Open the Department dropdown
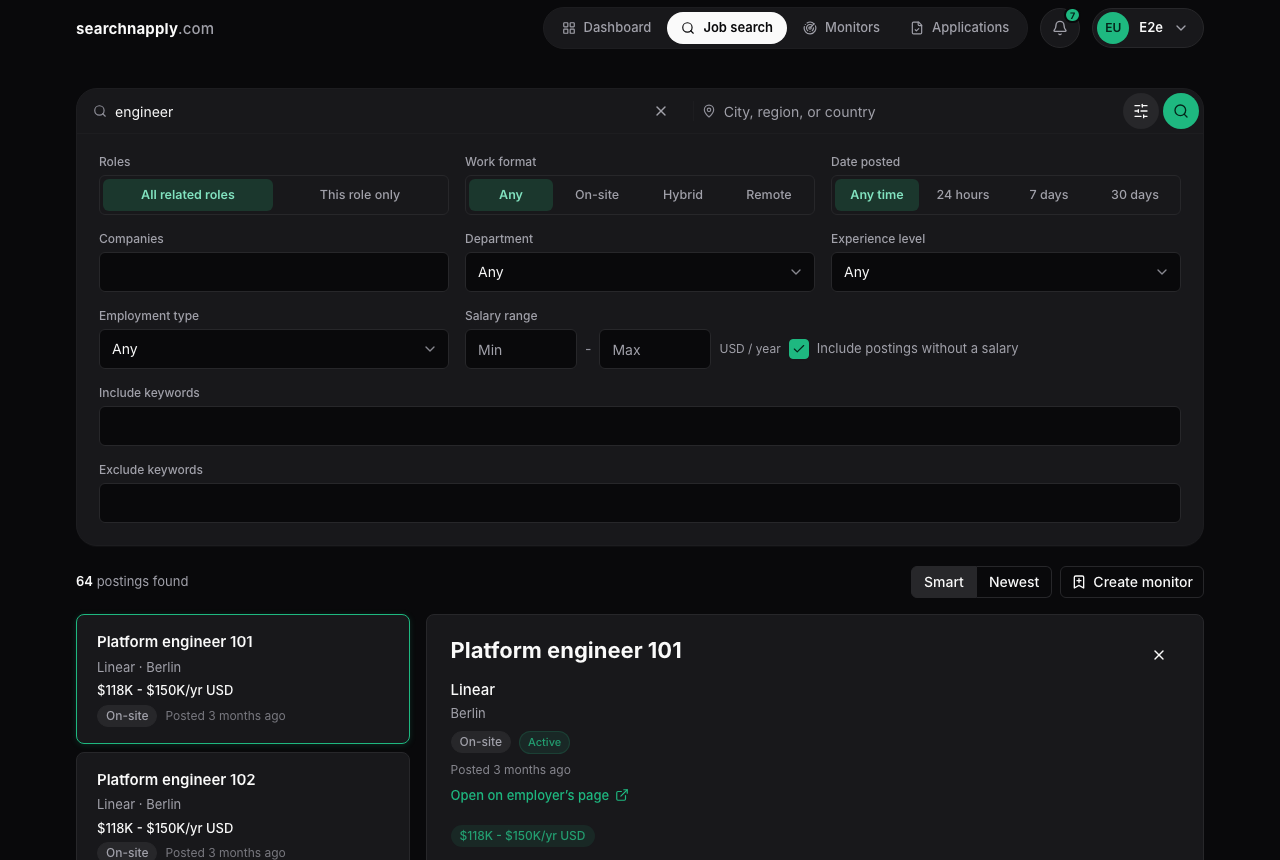 pos(640,272)
